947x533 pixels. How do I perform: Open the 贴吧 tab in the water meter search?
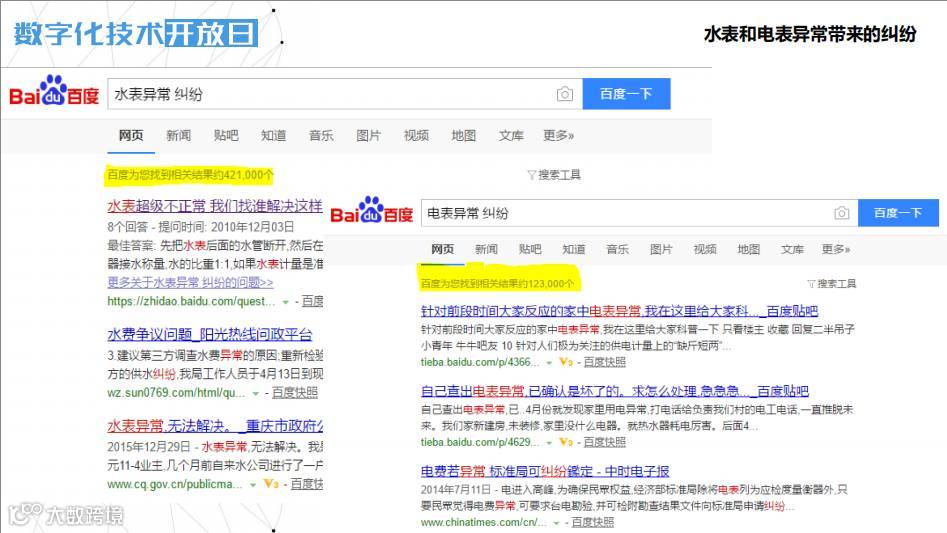[226, 135]
